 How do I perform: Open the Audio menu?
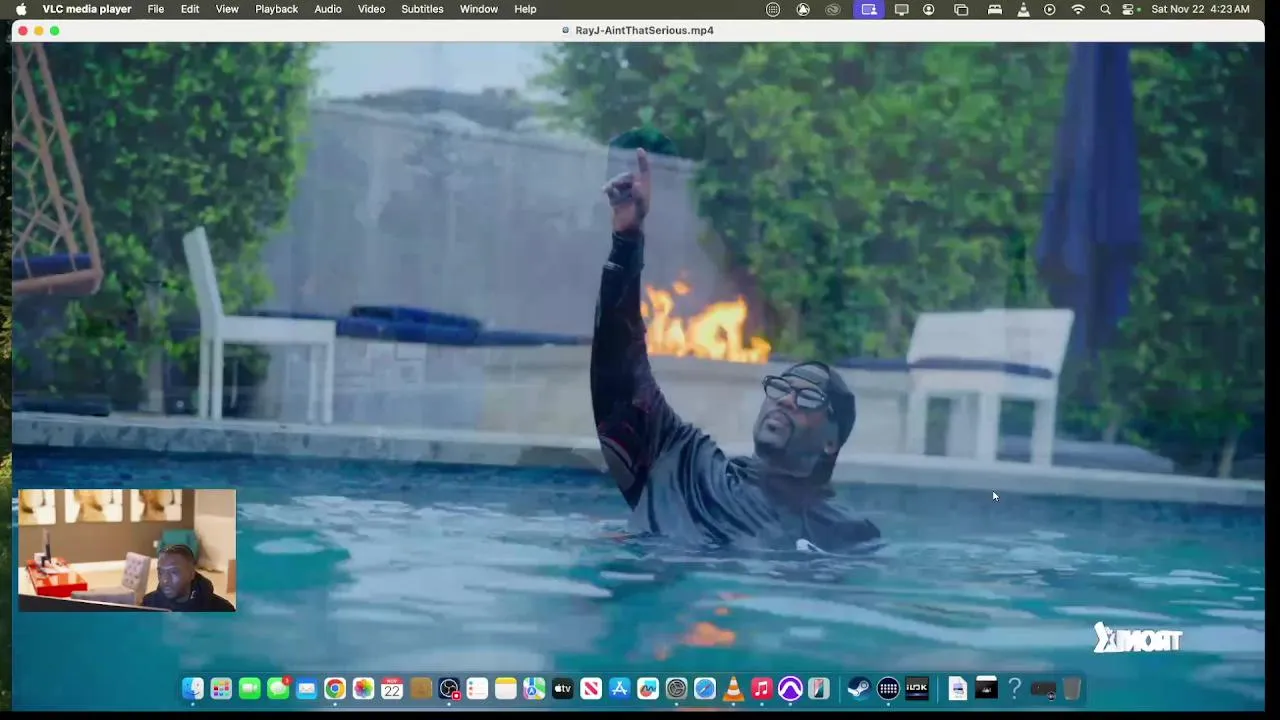click(328, 9)
